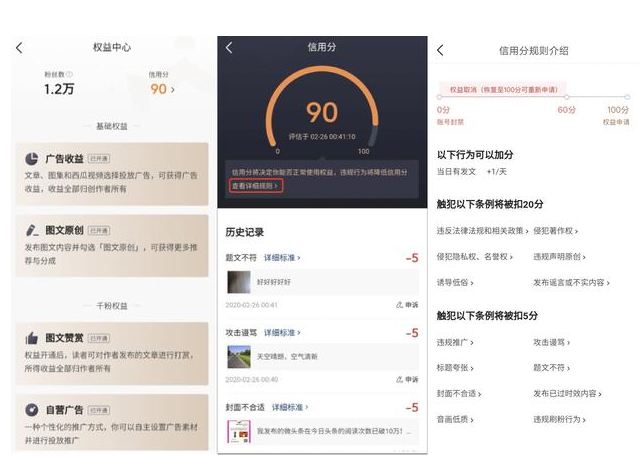Image resolution: width=644 pixels, height=456 pixels.
Task: Open the 违规刷粉行为 rule
Action: [559, 419]
